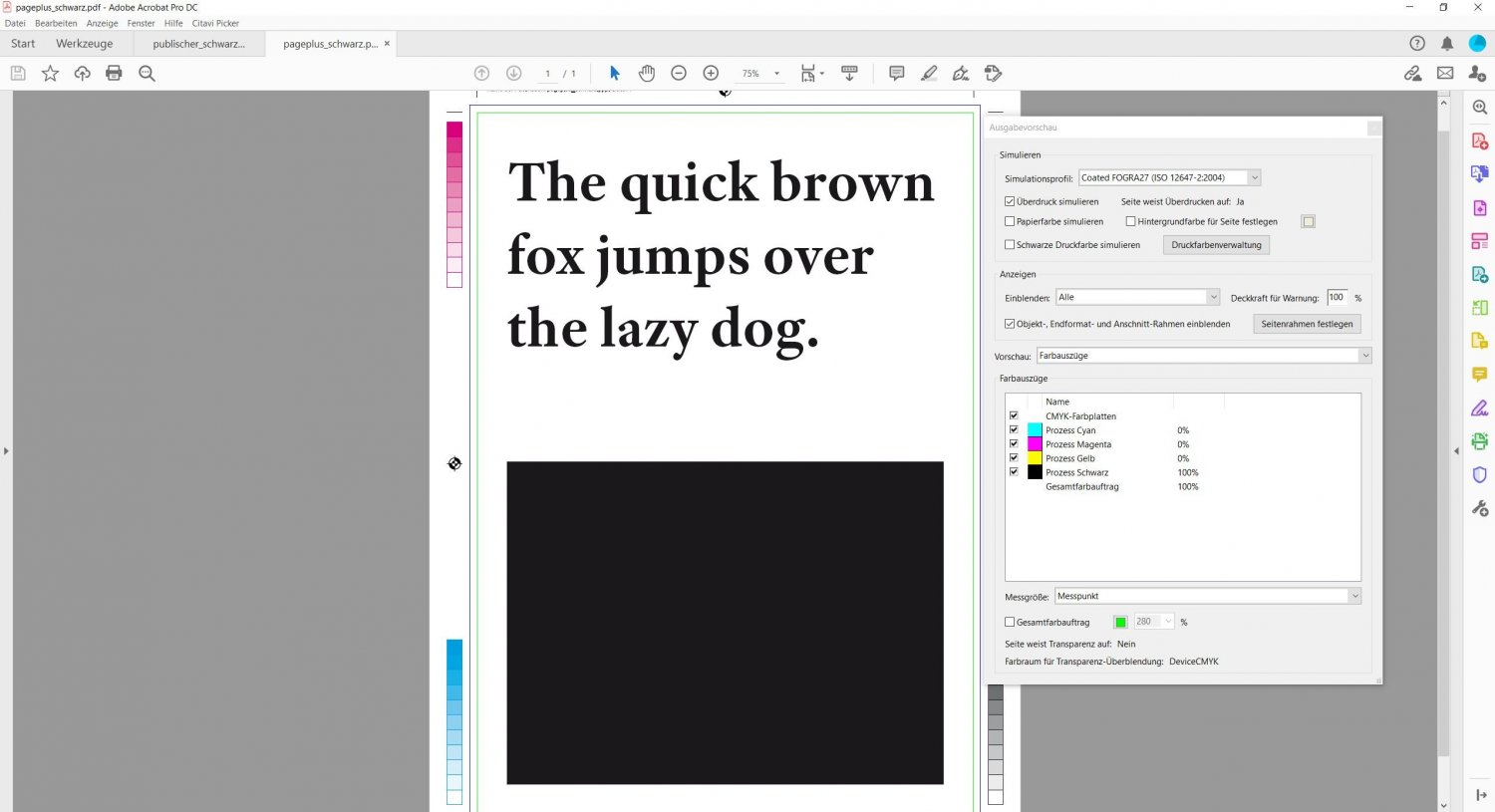Open the Simulationsprofil dropdown
Viewport: 1495px width, 812px height.
click(1169, 177)
